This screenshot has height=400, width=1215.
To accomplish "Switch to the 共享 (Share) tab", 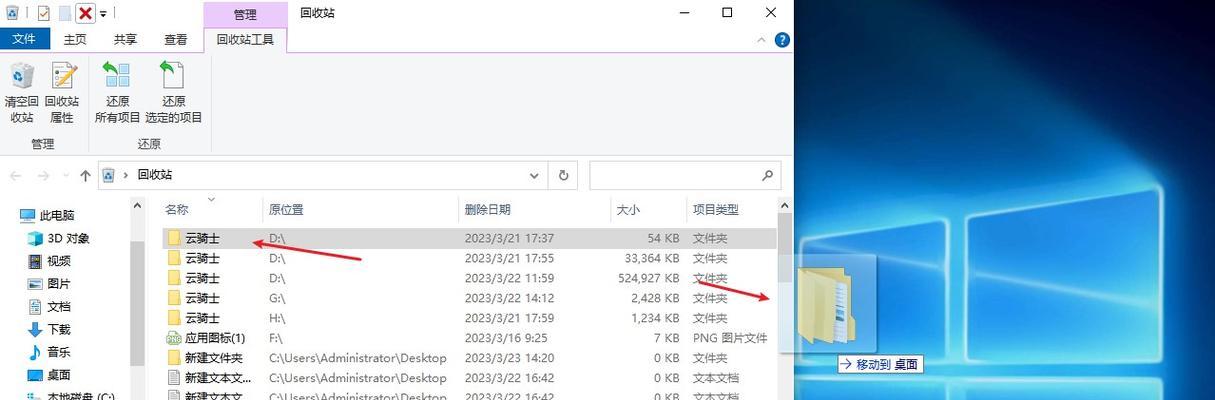I will coord(125,40).
